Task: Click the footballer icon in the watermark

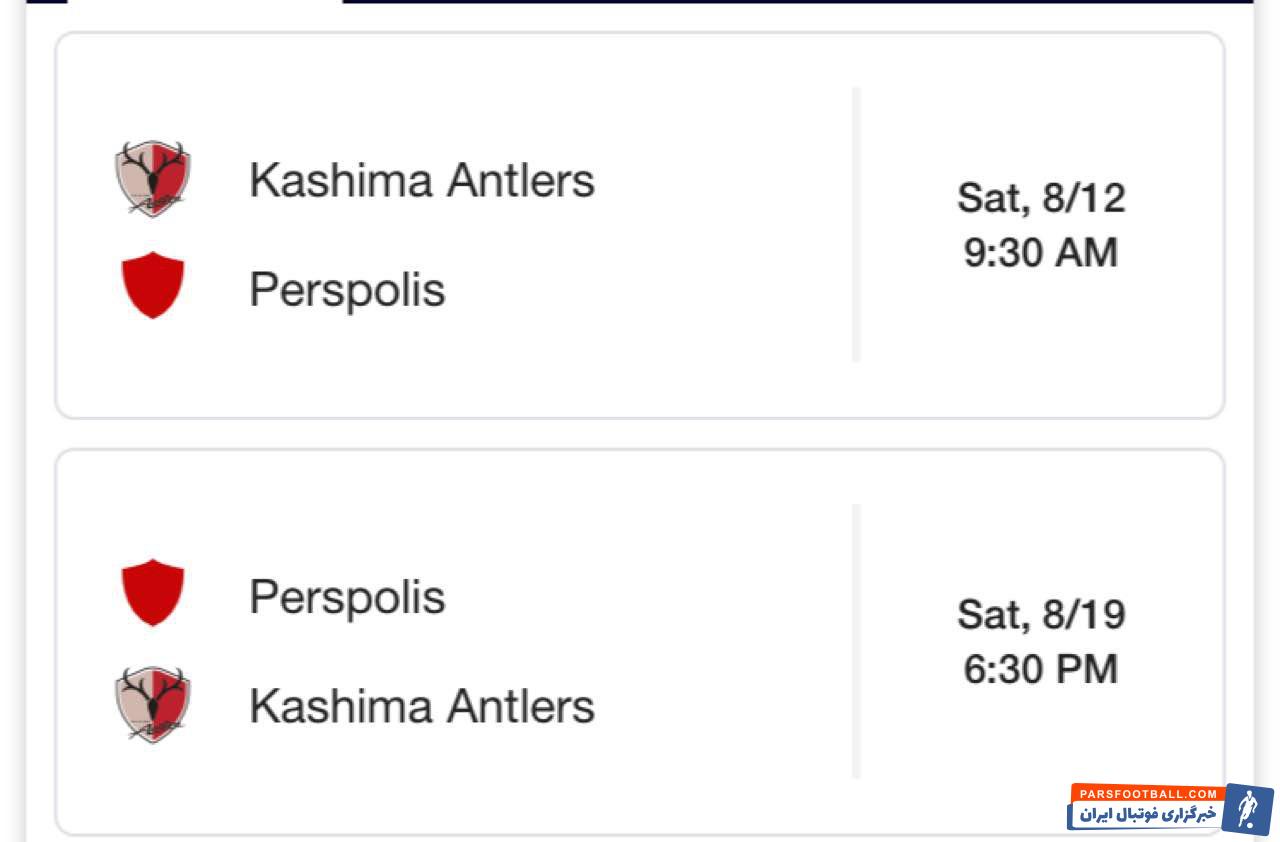Action: coord(1247,809)
